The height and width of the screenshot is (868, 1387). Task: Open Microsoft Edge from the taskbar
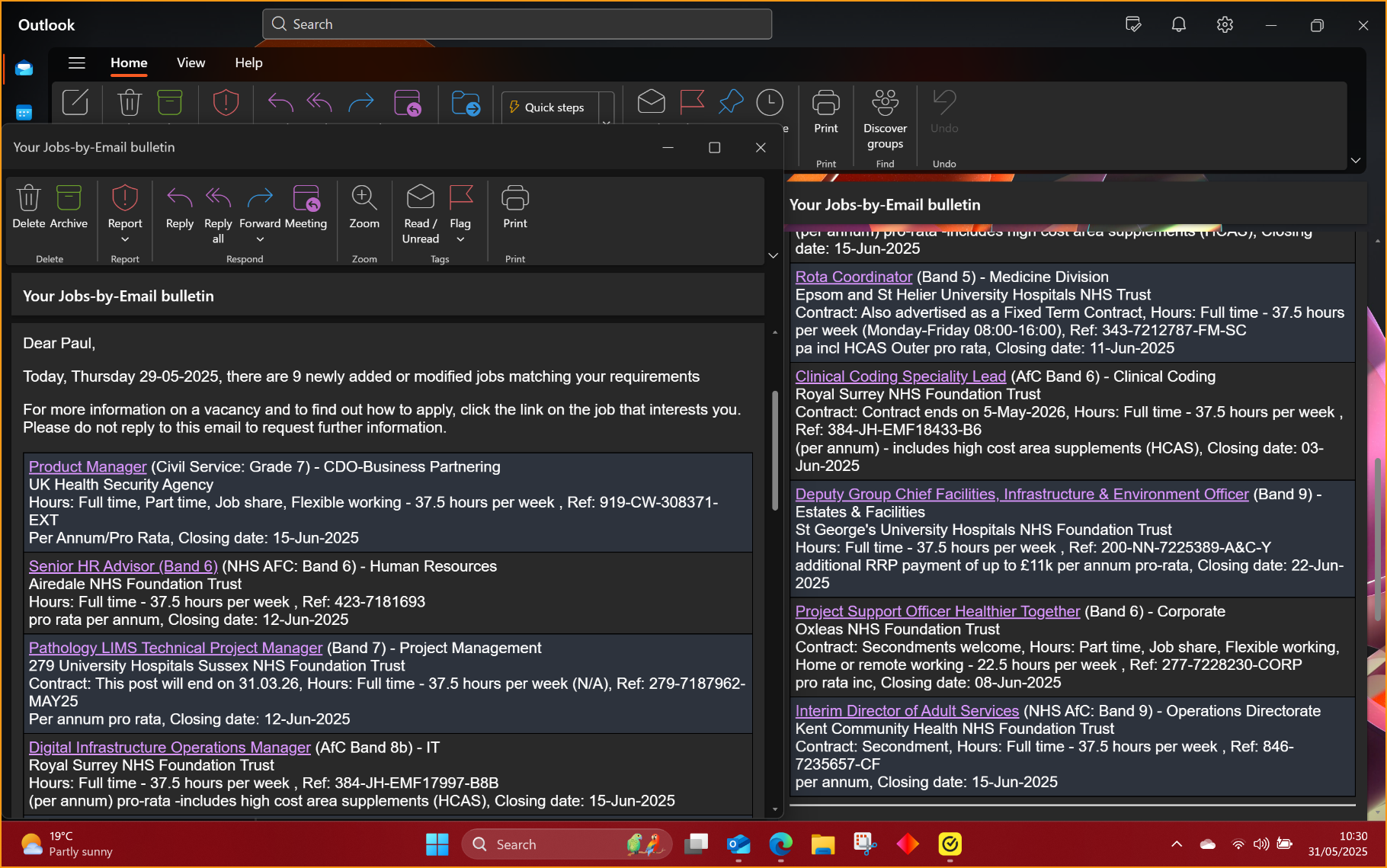780,844
